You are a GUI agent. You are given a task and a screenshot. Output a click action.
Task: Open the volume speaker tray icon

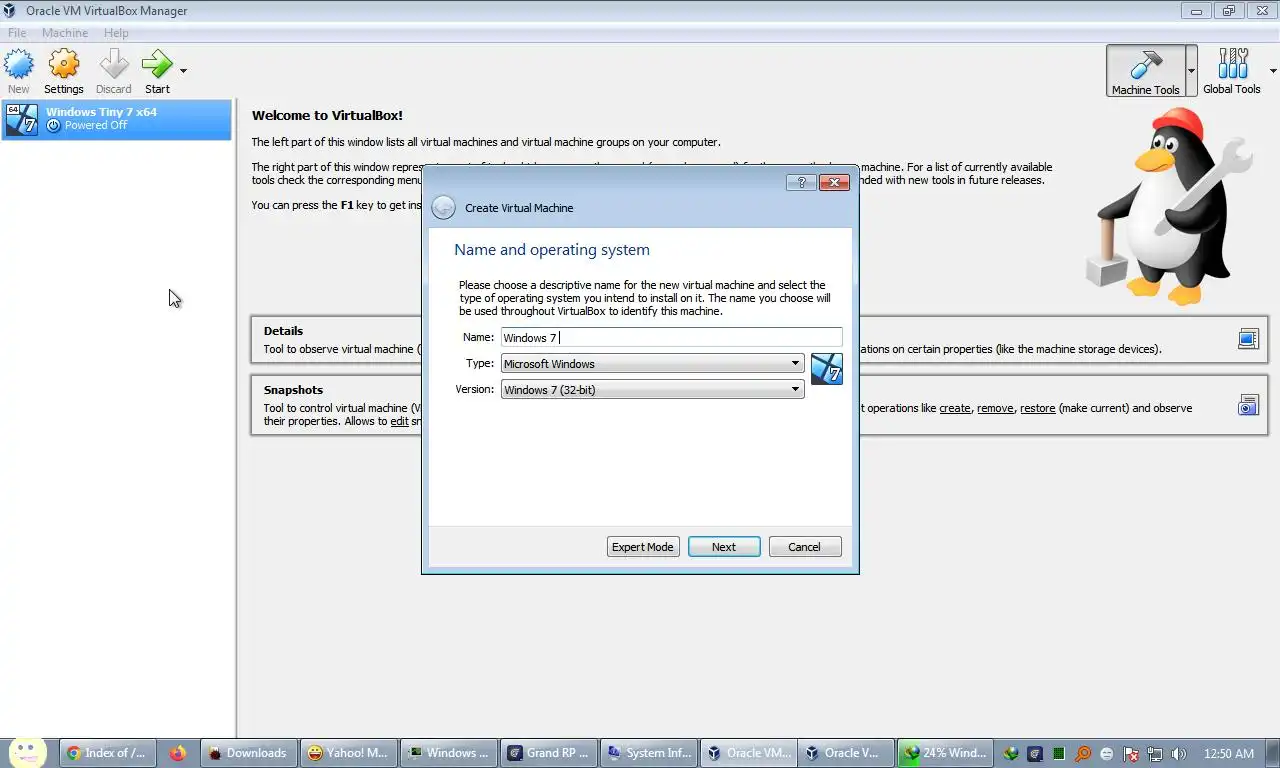click(1179, 754)
